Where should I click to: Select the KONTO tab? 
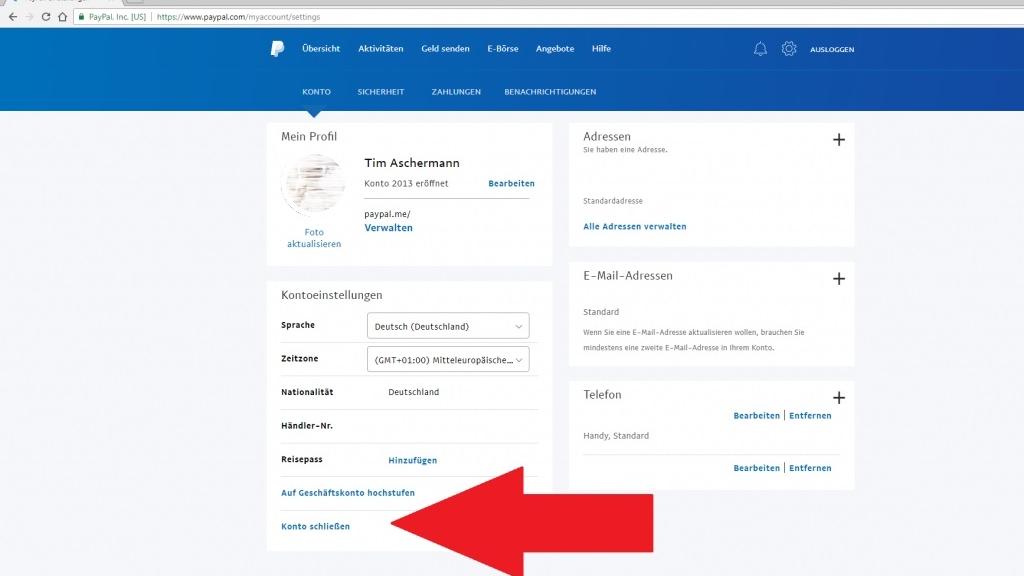(316, 92)
